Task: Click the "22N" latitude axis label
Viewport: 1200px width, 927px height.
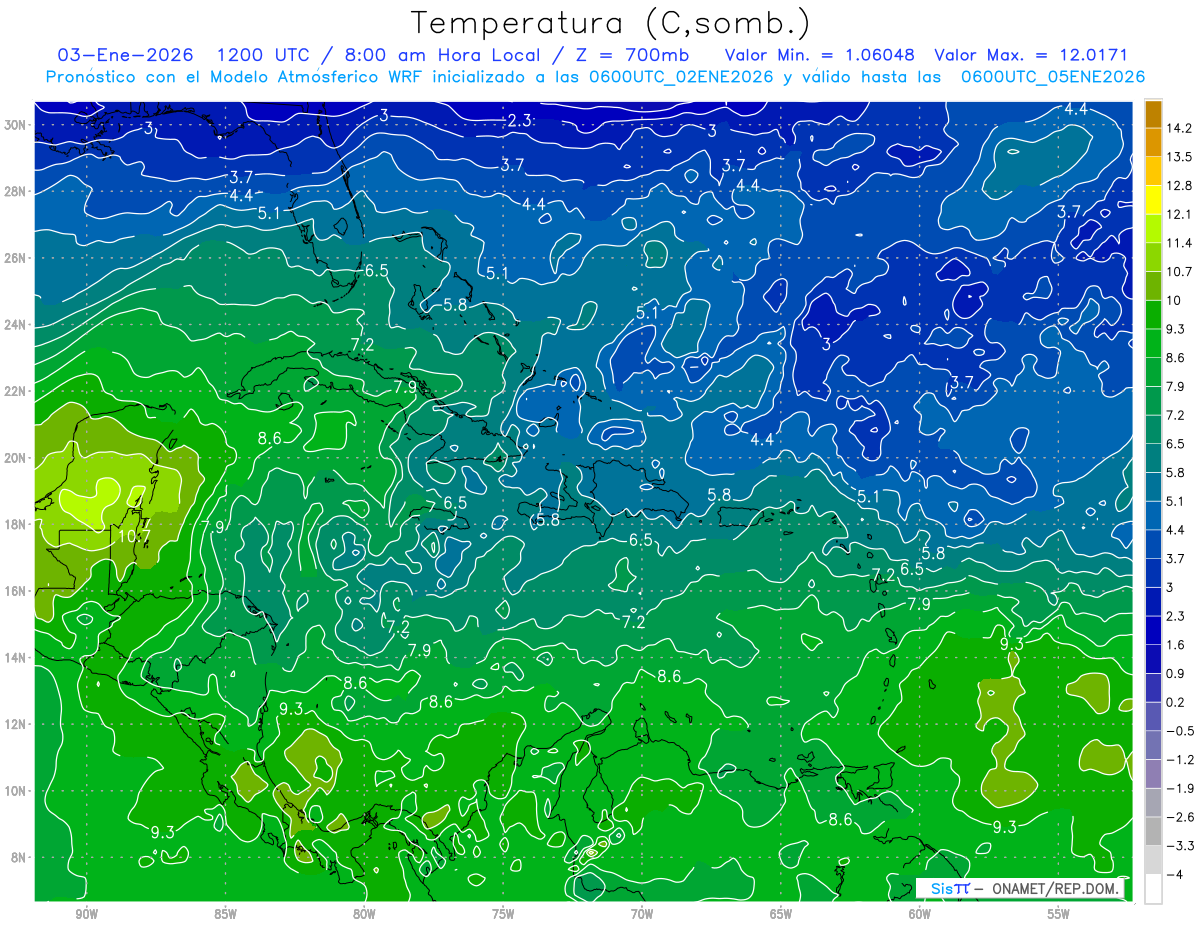Action: point(17,391)
